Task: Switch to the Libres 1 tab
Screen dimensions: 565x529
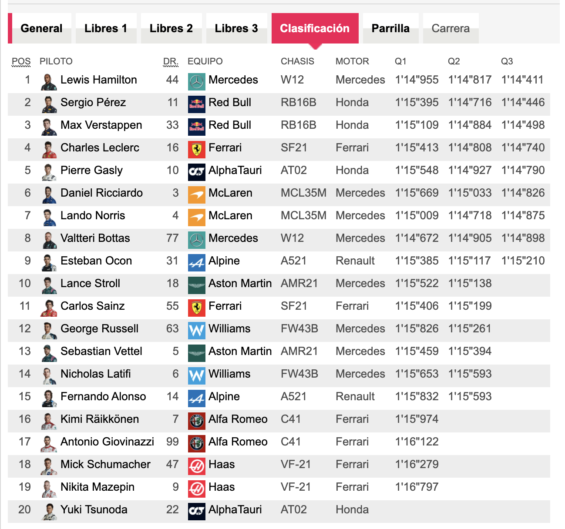Action: coord(106,28)
